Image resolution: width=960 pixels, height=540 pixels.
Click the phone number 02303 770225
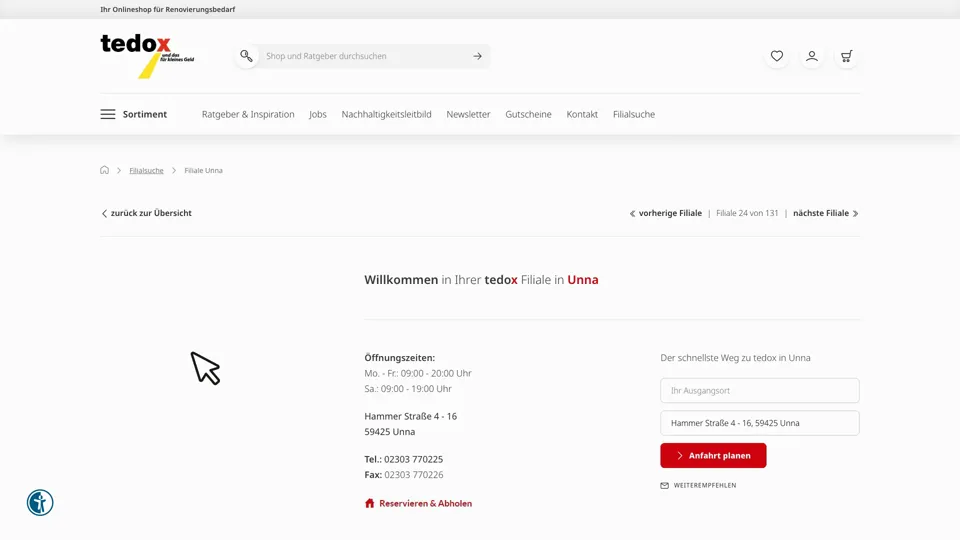413,459
